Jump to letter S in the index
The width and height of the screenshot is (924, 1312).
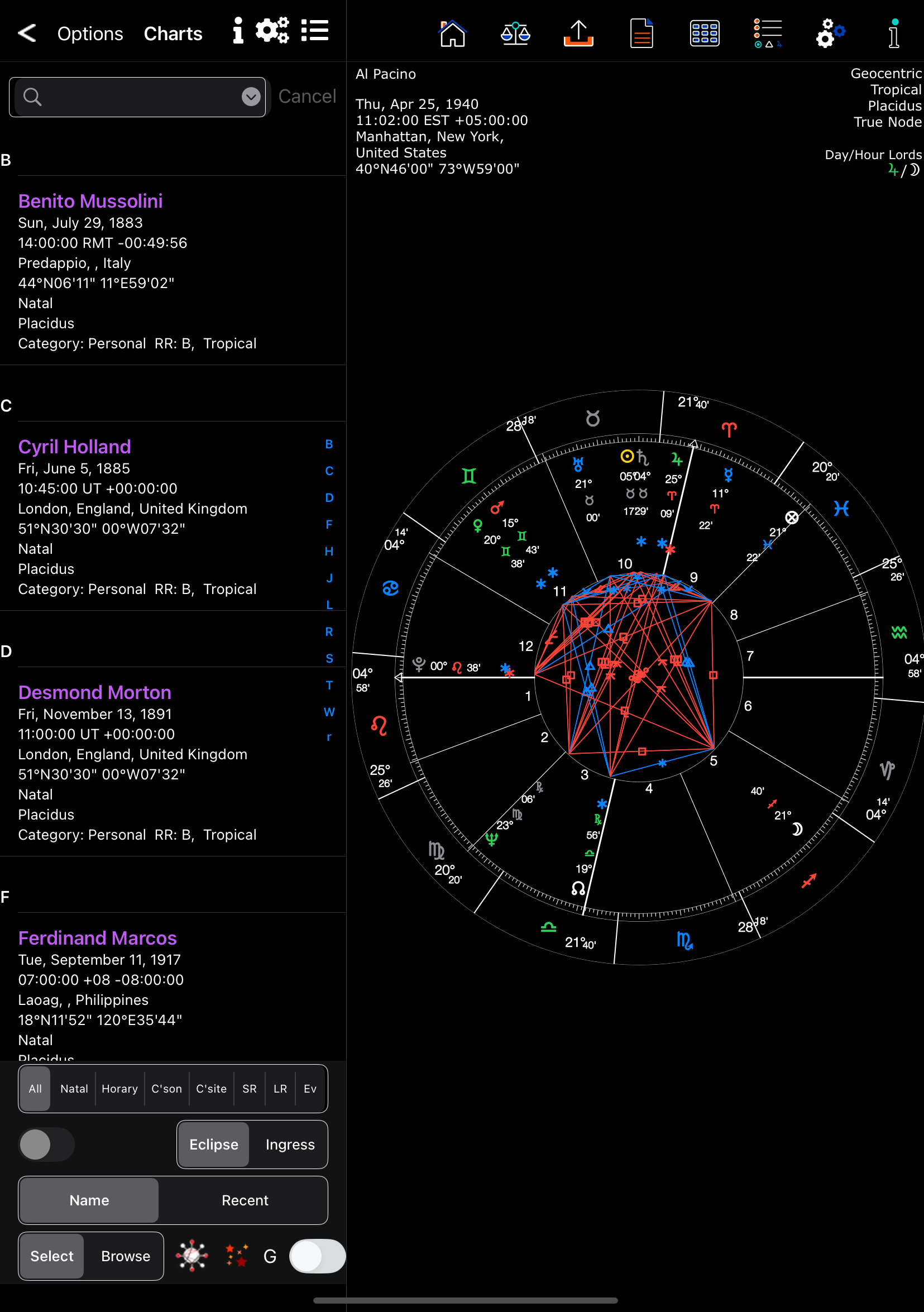(329, 658)
